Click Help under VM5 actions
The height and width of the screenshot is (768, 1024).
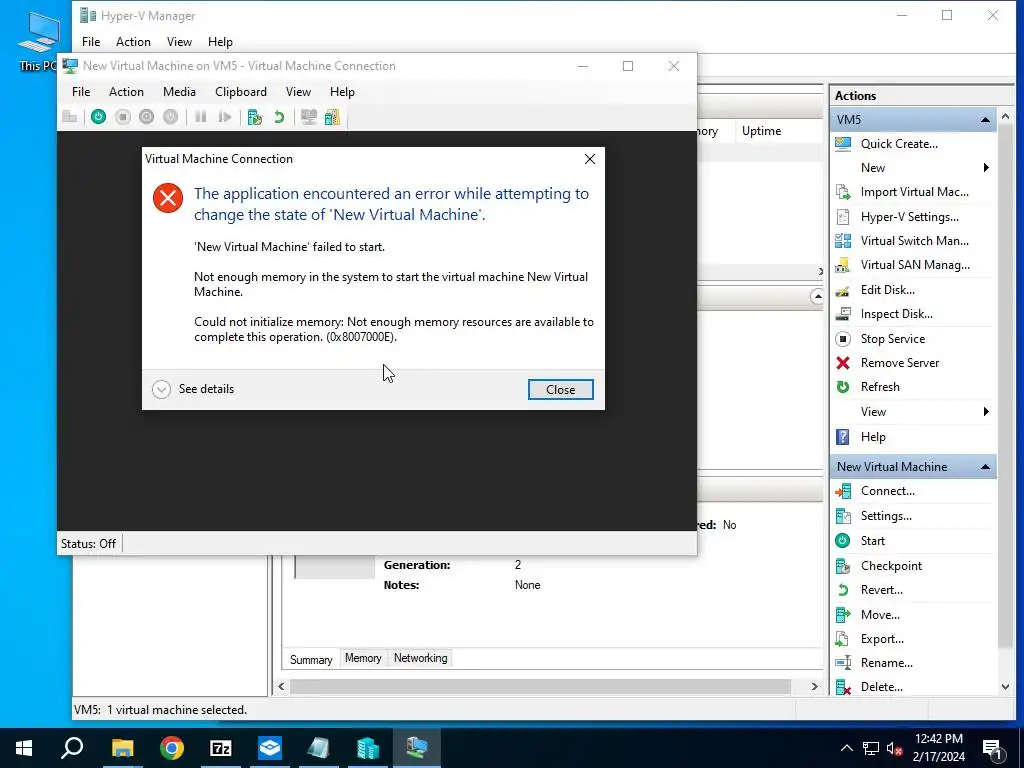point(872,437)
